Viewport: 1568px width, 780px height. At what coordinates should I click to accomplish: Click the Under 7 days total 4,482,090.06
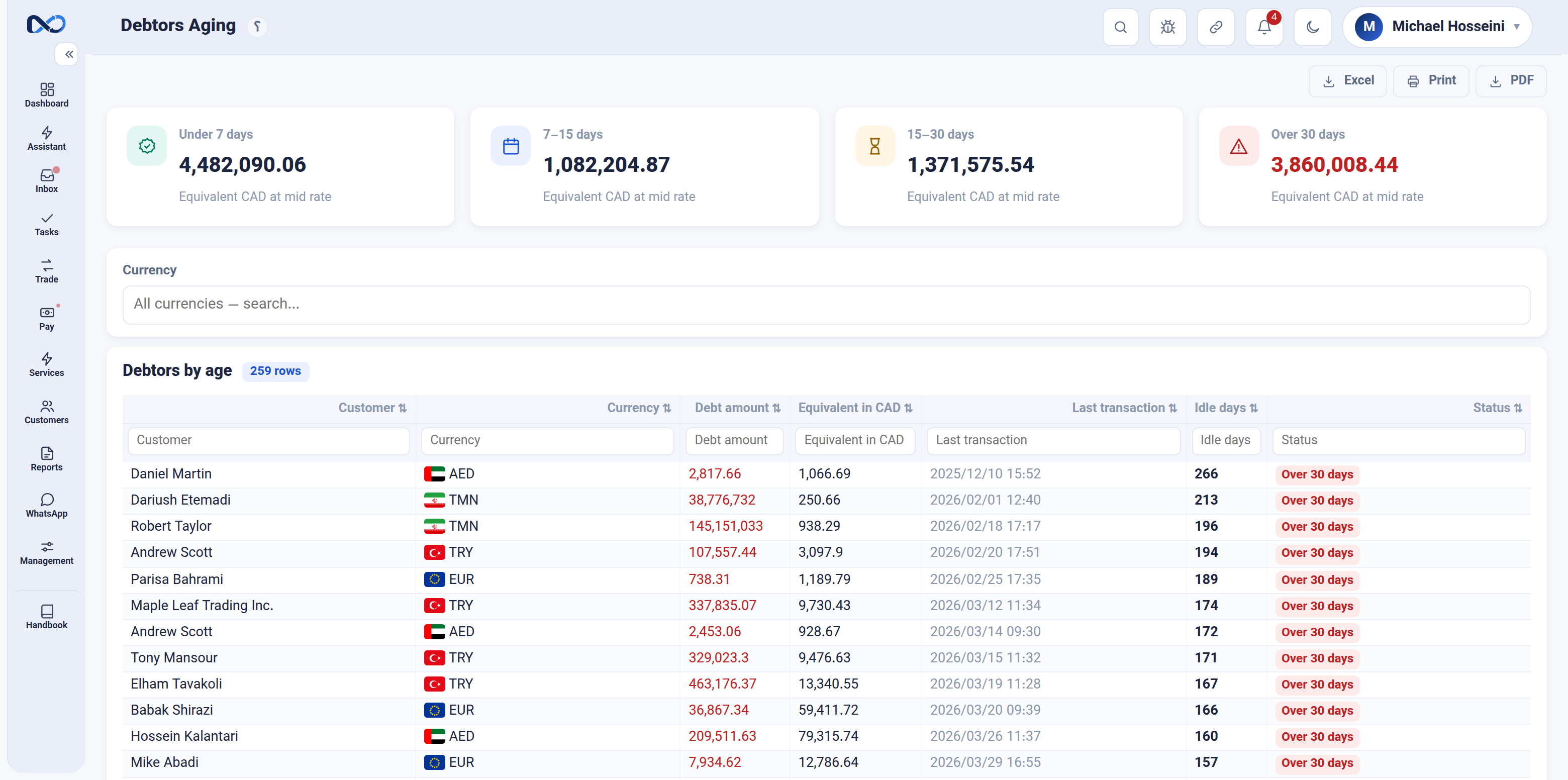[x=242, y=164]
